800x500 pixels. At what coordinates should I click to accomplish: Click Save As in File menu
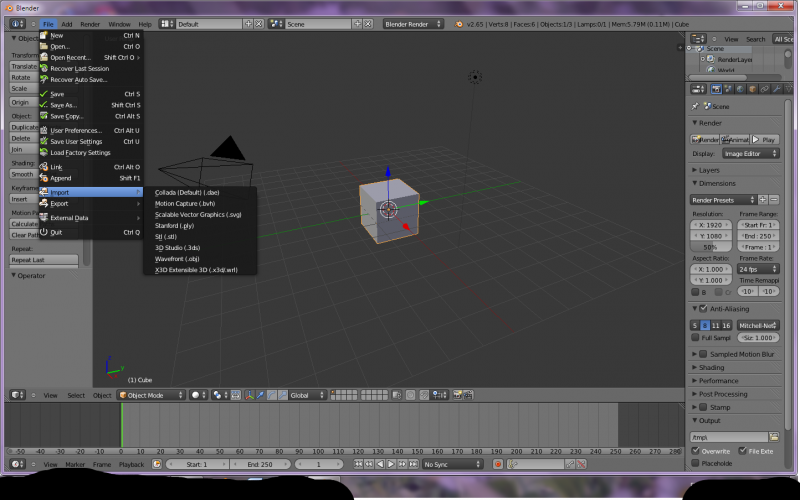click(x=91, y=105)
